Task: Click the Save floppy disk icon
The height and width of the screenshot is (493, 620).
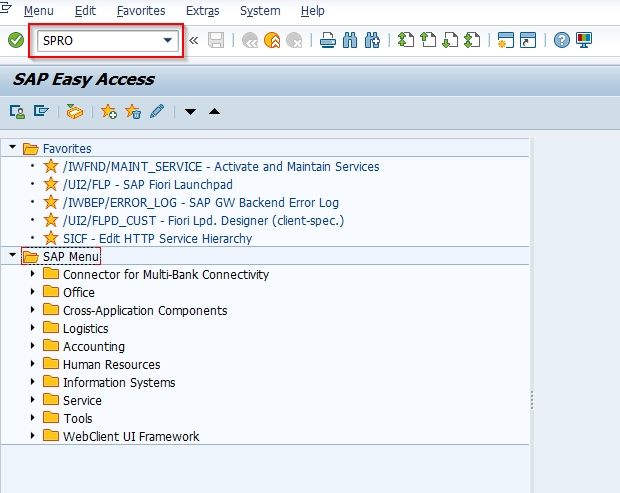Action: coord(216,40)
